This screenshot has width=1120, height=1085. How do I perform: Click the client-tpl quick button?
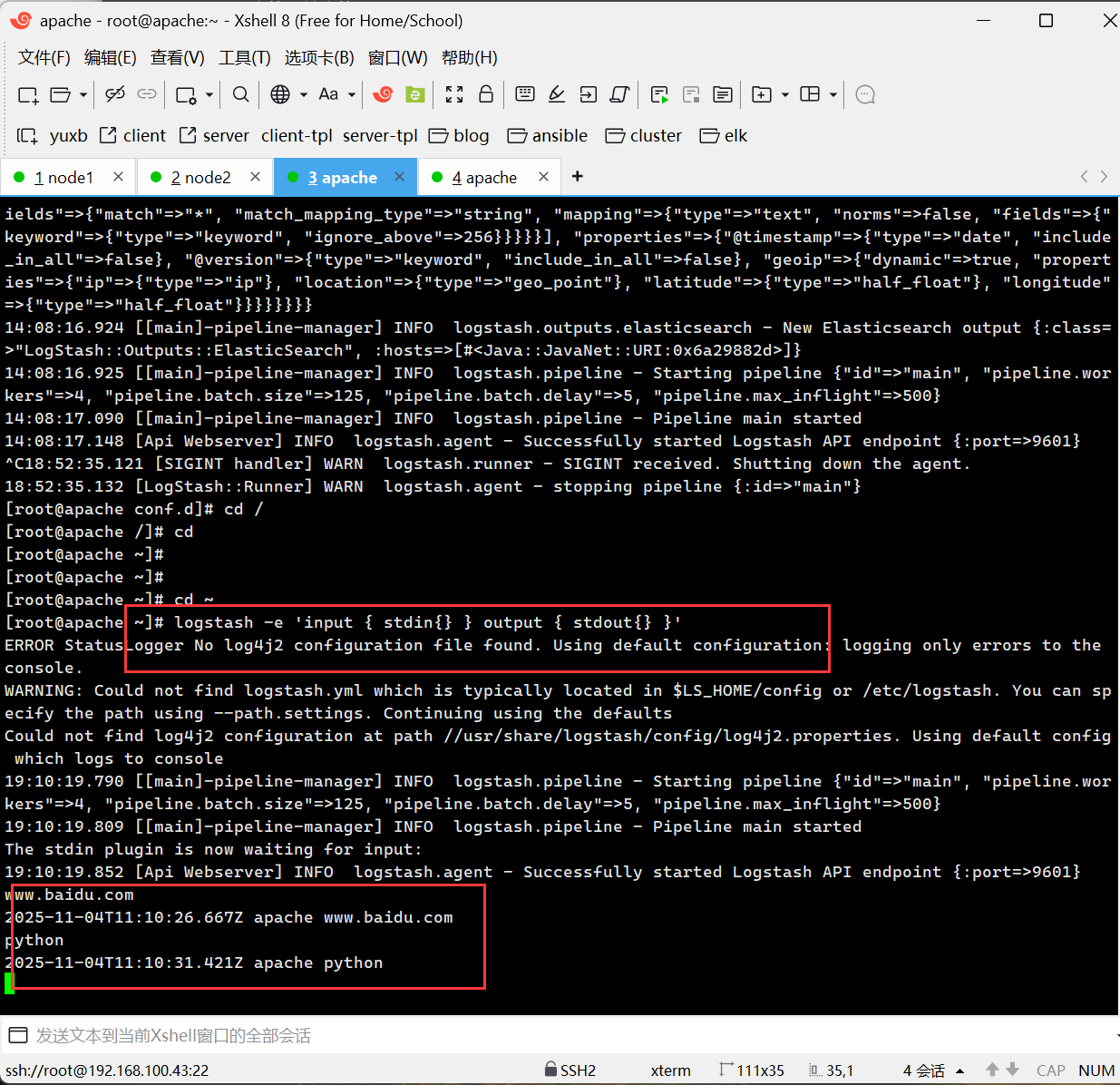tap(297, 136)
